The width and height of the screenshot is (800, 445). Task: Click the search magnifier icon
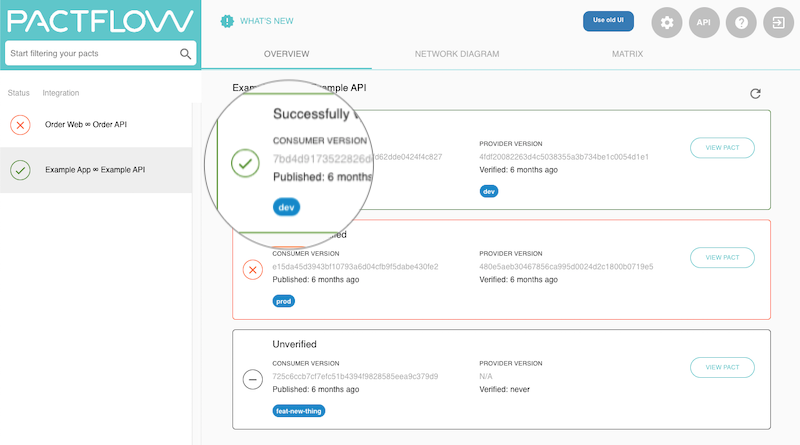[185, 54]
